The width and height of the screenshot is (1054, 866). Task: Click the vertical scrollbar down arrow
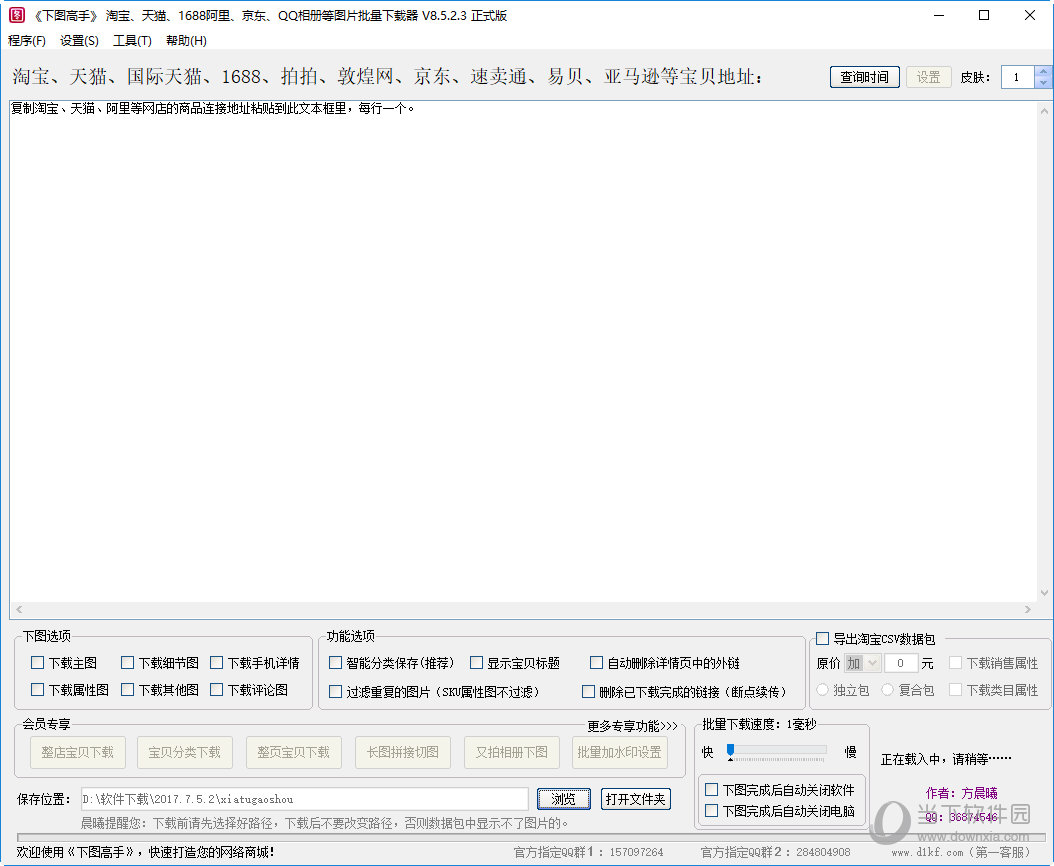(1044, 593)
